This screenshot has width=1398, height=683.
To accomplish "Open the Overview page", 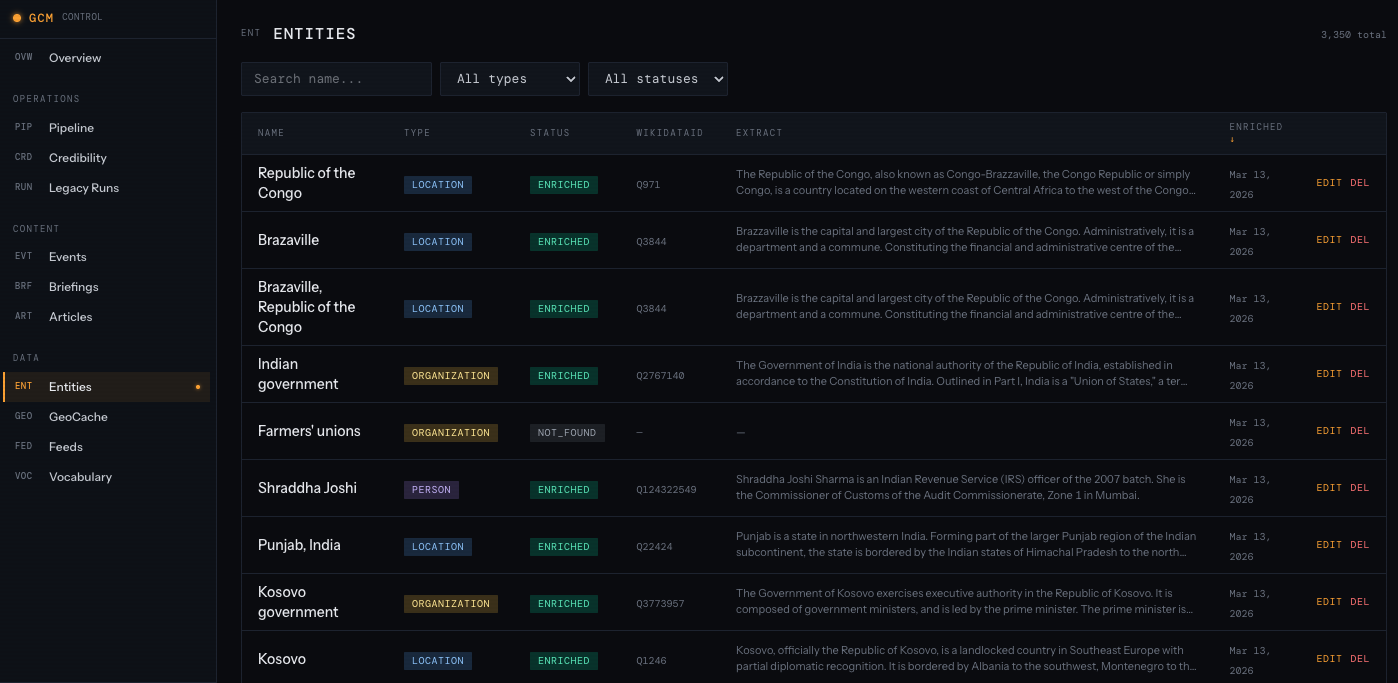I will pyautogui.click(x=77, y=57).
